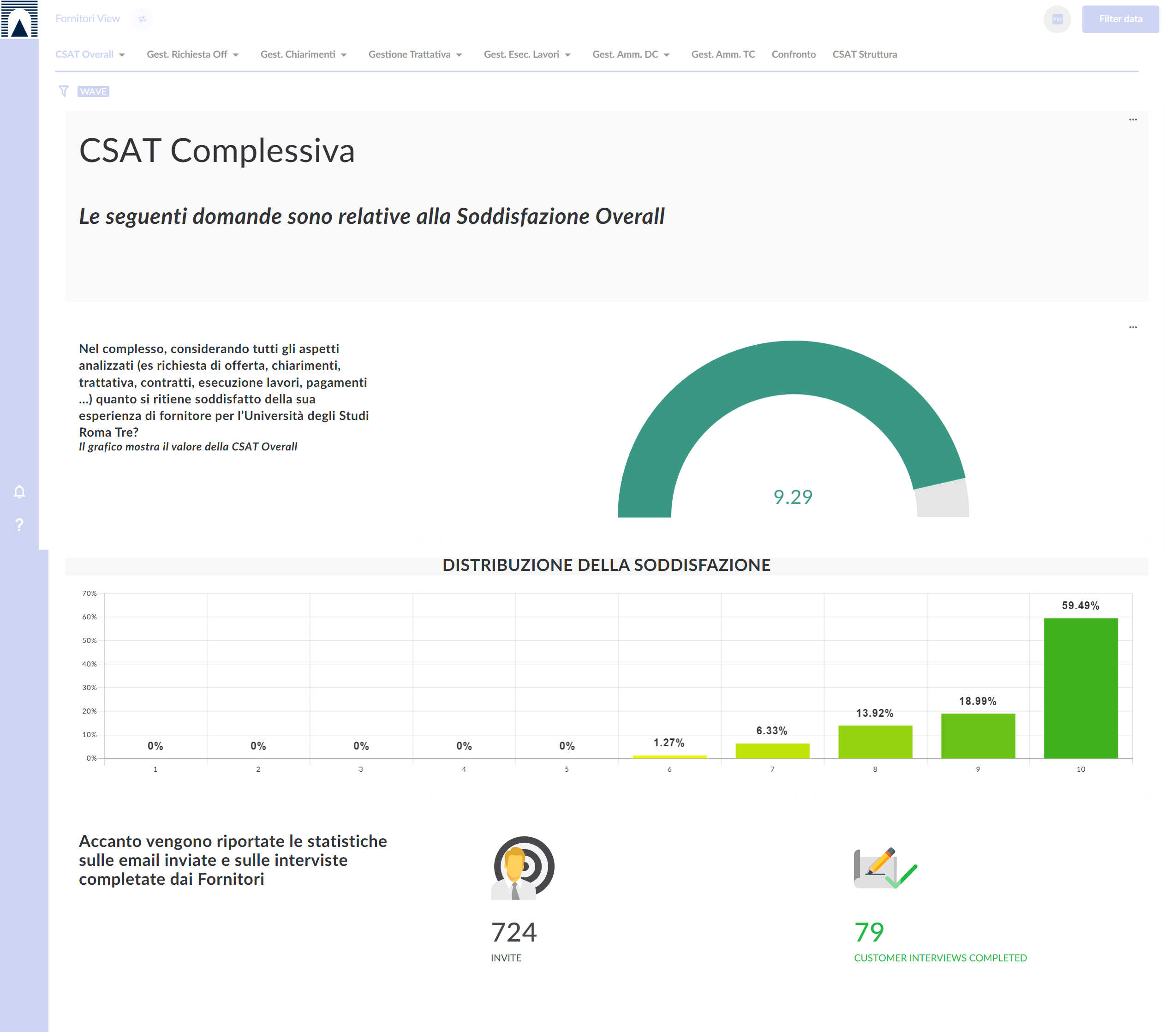
Task: Click the swap view icon beside Fornitori View
Action: point(142,19)
